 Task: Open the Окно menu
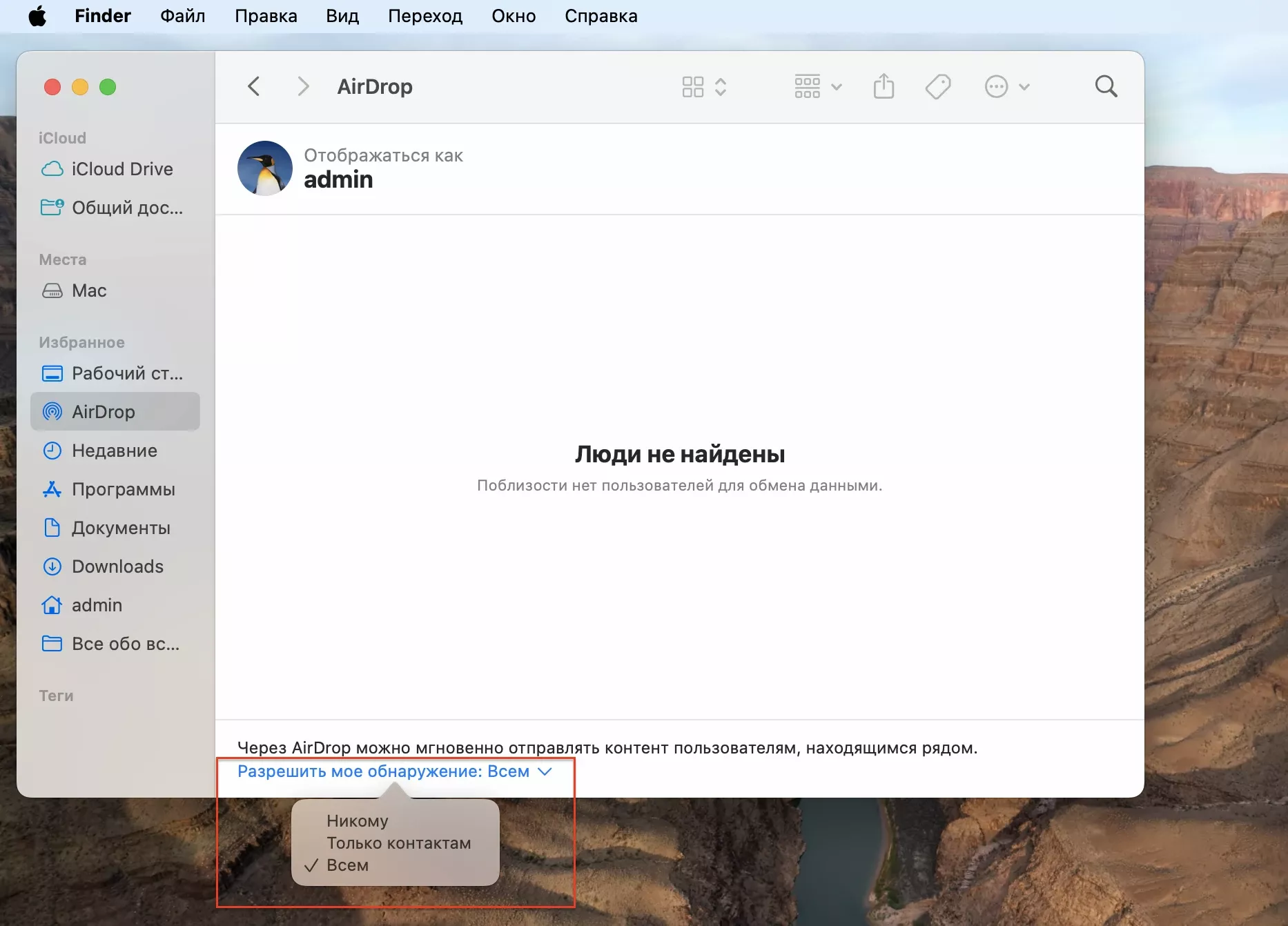514,15
